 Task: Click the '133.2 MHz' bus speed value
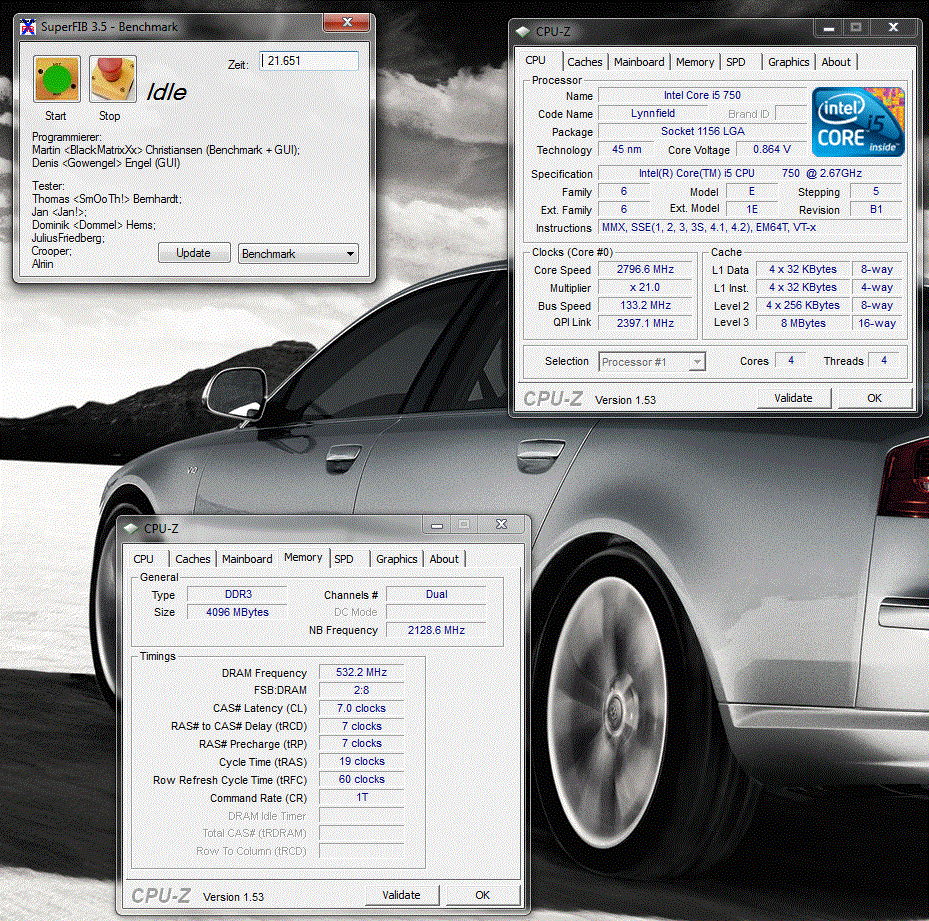click(x=645, y=305)
